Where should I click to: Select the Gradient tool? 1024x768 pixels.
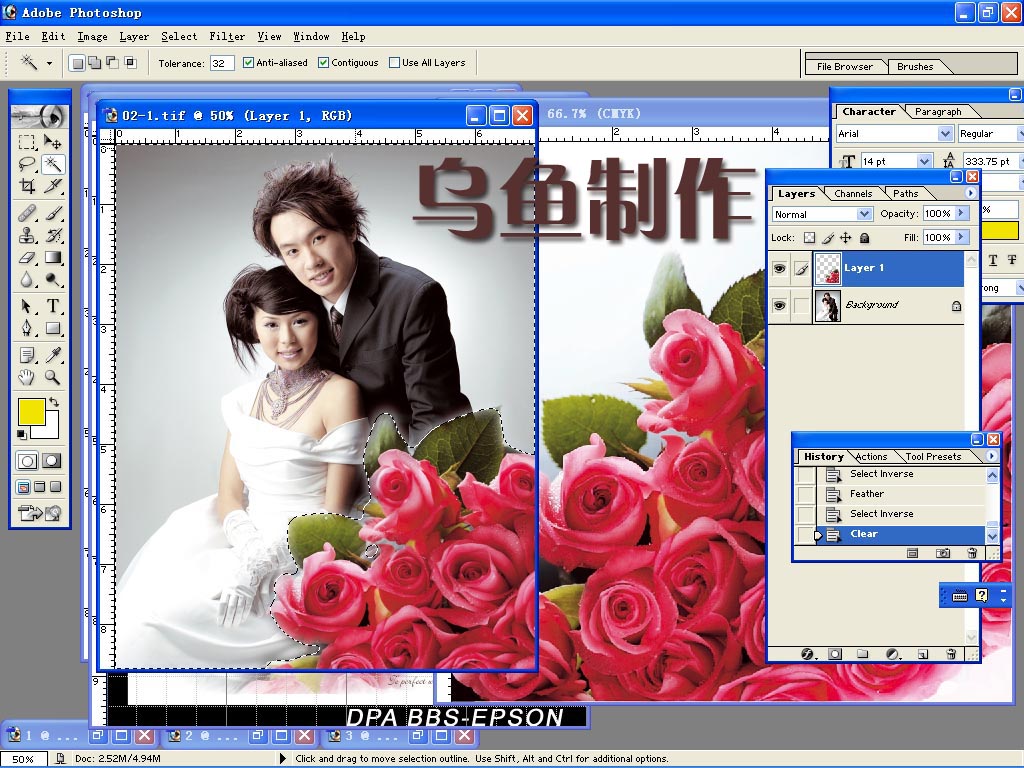(x=52, y=257)
